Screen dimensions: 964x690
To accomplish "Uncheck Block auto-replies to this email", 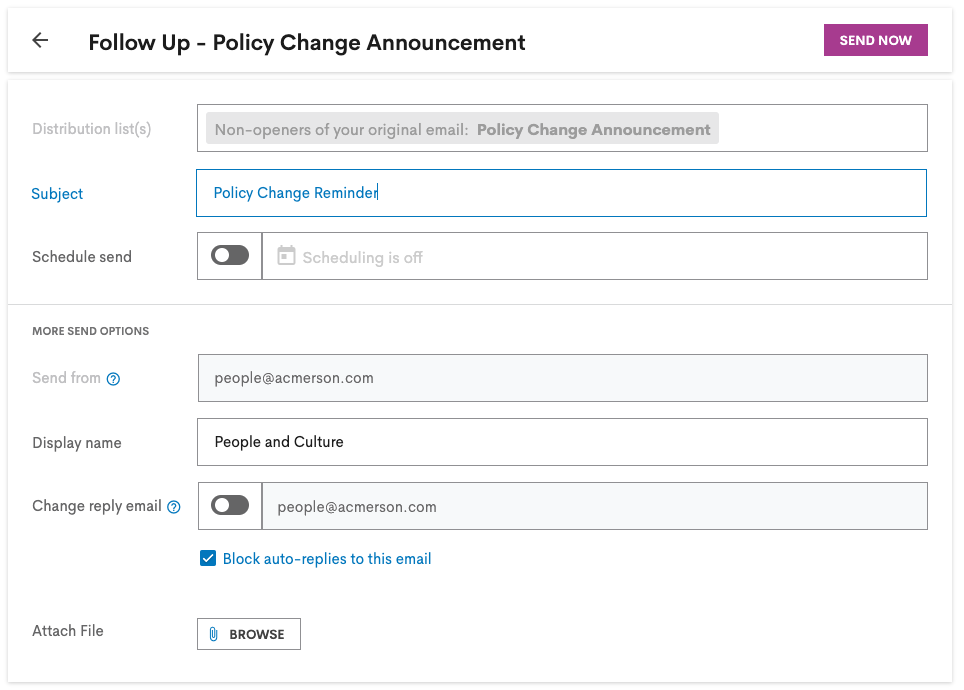I will coord(208,558).
